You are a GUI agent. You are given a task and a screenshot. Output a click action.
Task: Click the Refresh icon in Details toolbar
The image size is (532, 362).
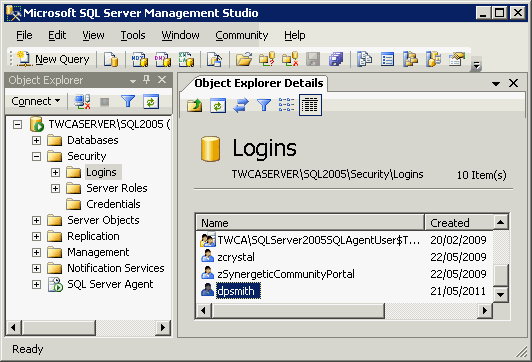point(218,105)
